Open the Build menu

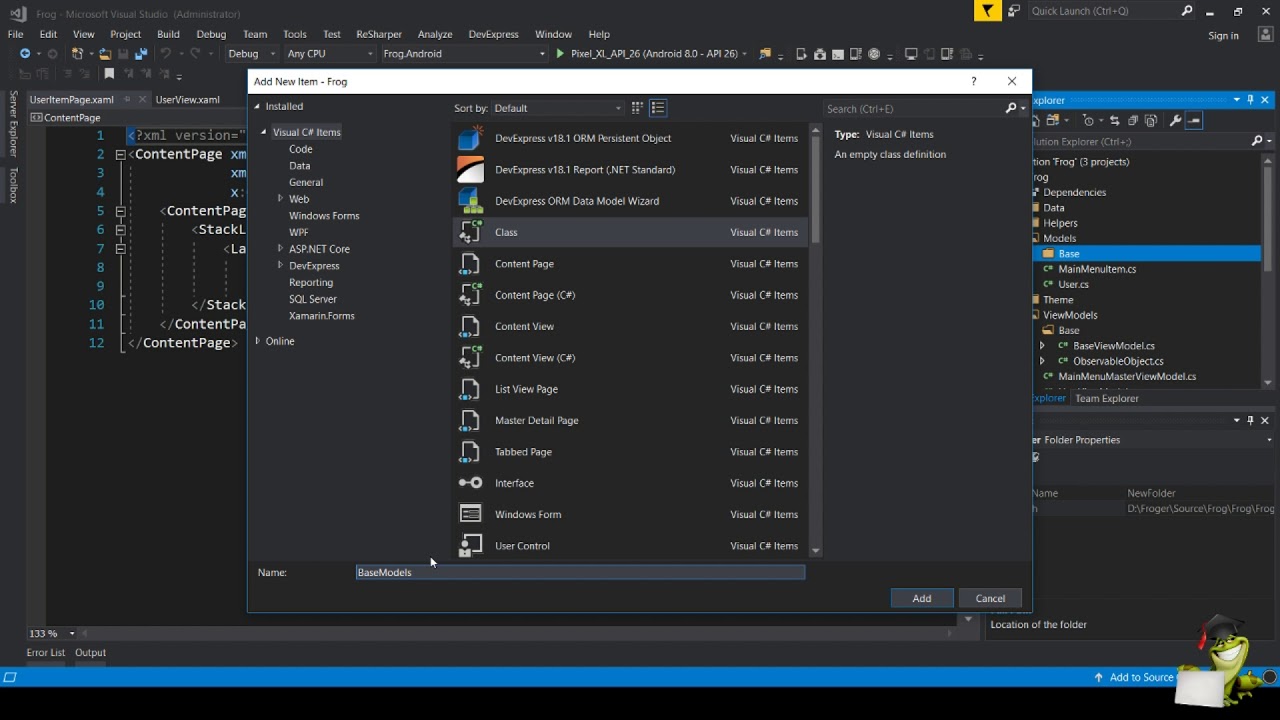click(168, 34)
